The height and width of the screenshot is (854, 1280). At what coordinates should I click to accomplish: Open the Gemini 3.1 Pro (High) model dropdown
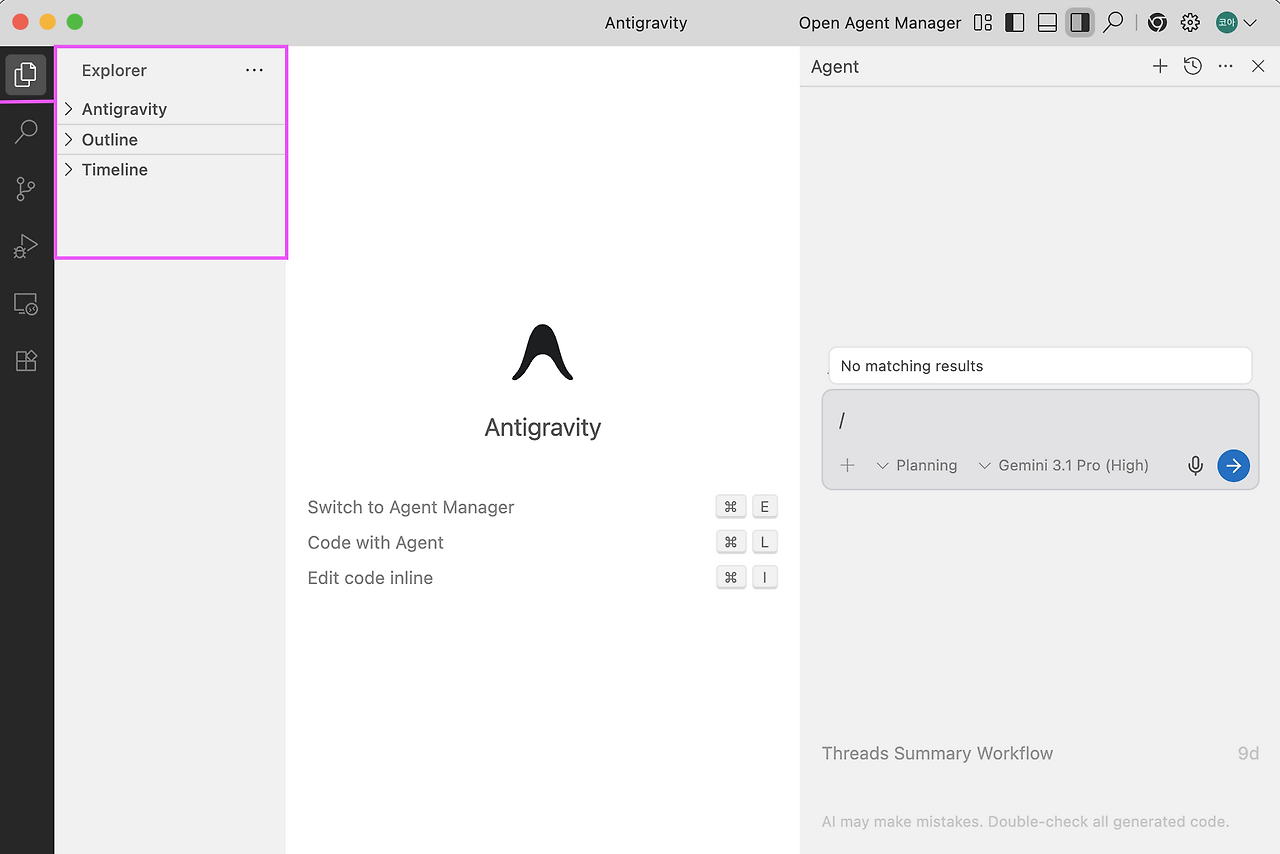pos(1063,465)
